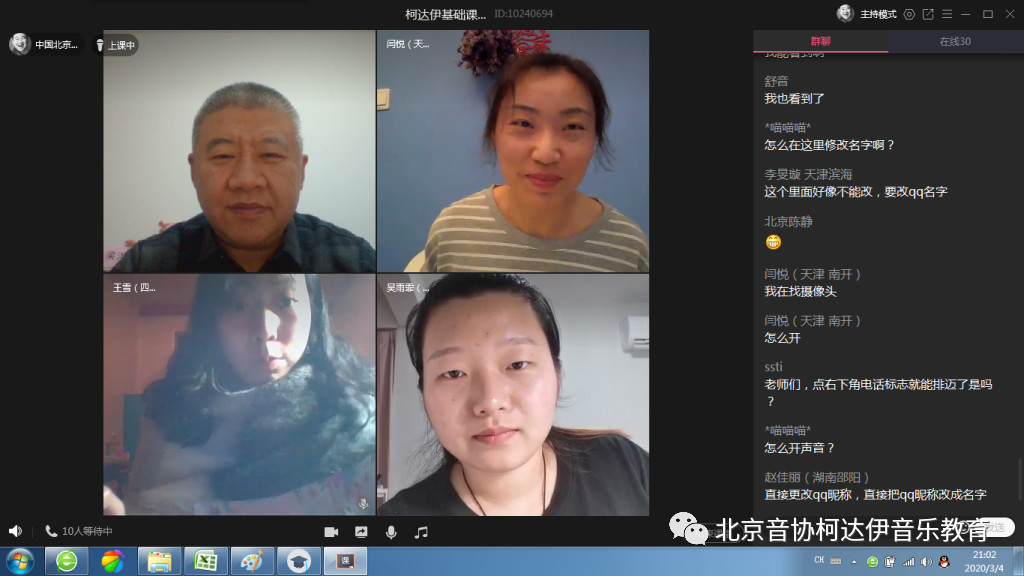The height and width of the screenshot is (576, 1024).
Task: Open the green 360 browser from taskbar
Action: (x=67, y=562)
